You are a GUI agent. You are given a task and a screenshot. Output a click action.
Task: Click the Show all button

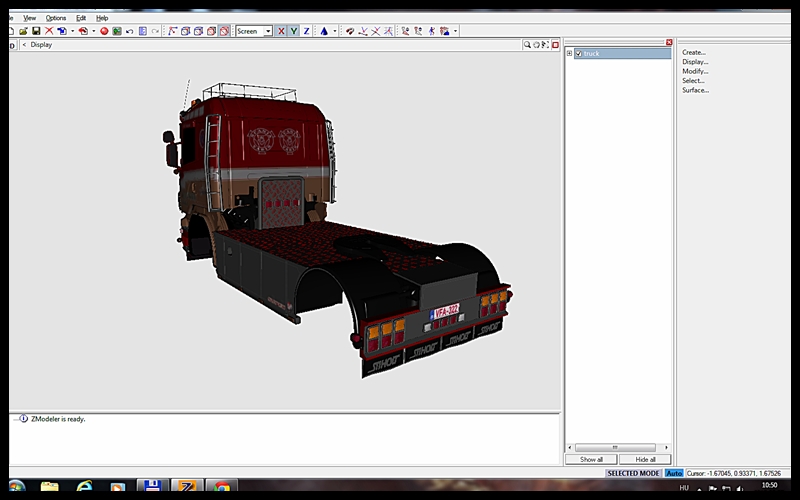point(591,459)
